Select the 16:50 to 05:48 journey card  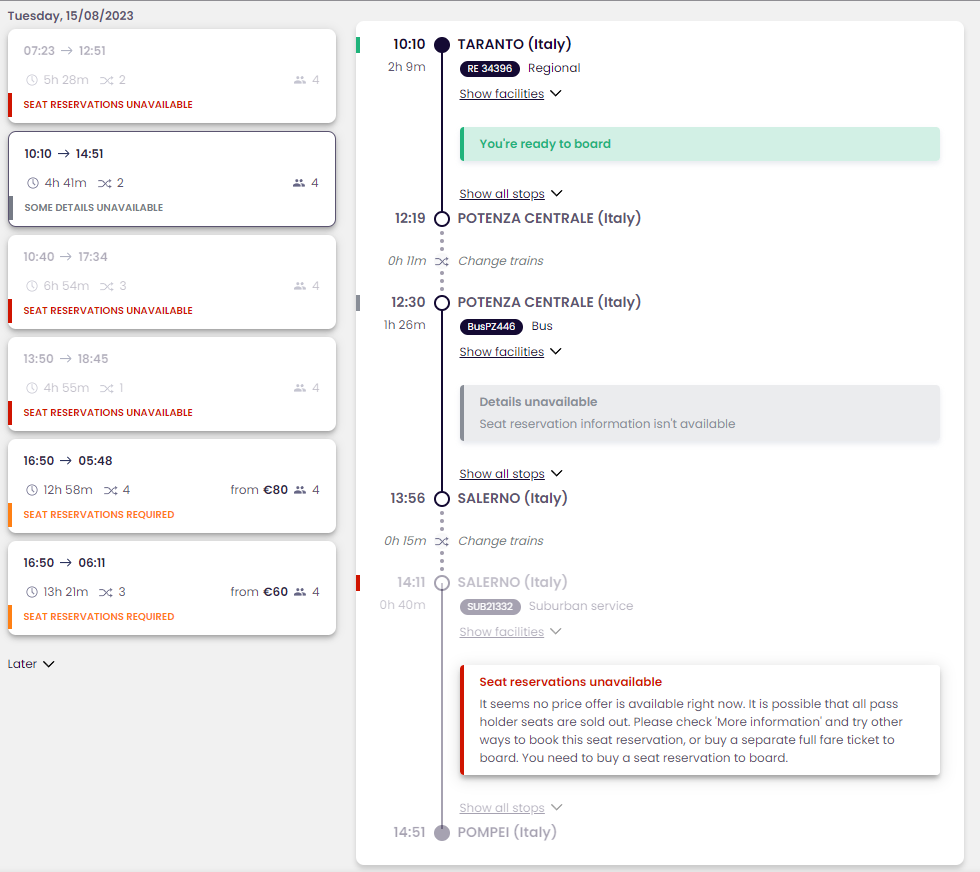click(172, 486)
